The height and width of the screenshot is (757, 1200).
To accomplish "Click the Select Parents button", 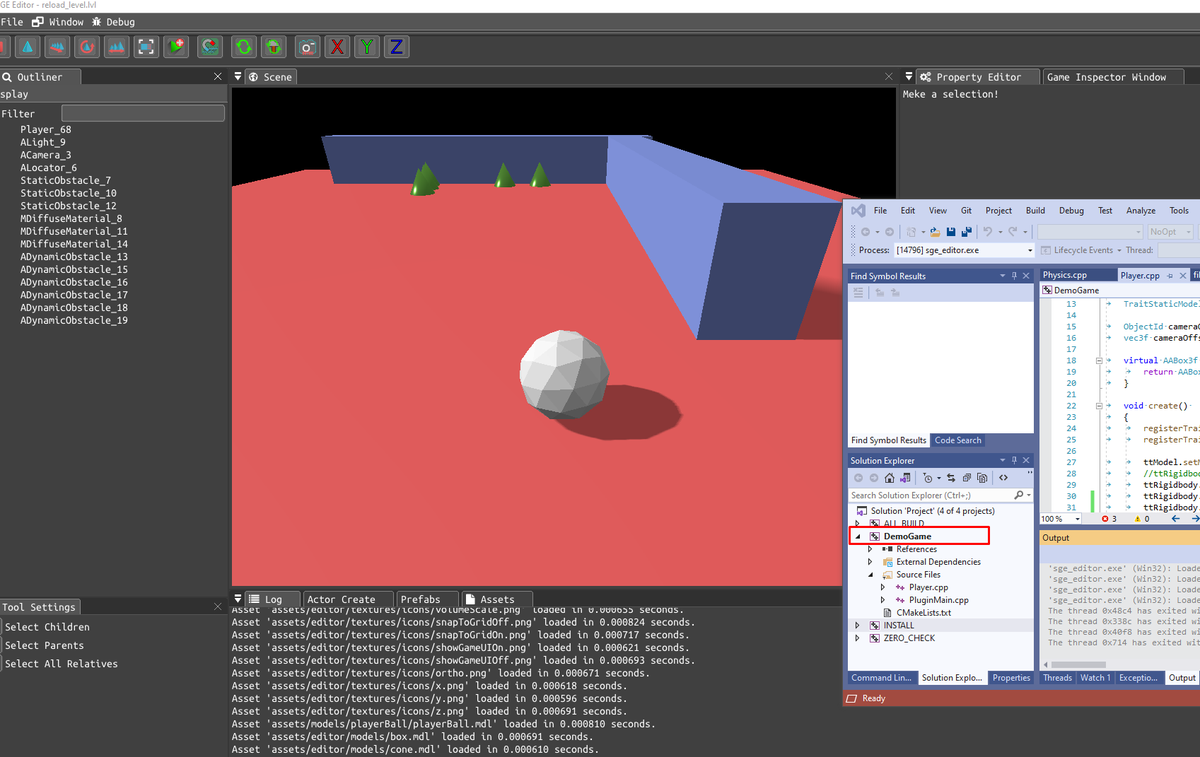I will (x=44, y=645).
